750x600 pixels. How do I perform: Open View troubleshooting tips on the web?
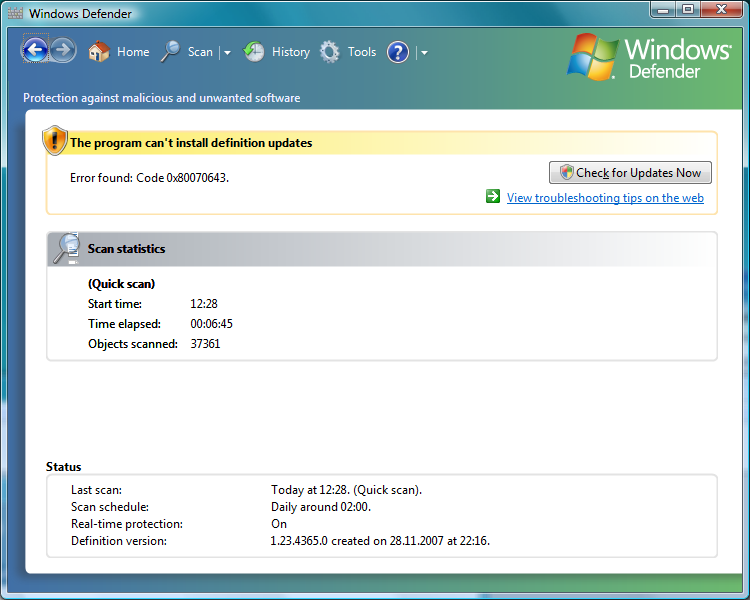pos(605,198)
